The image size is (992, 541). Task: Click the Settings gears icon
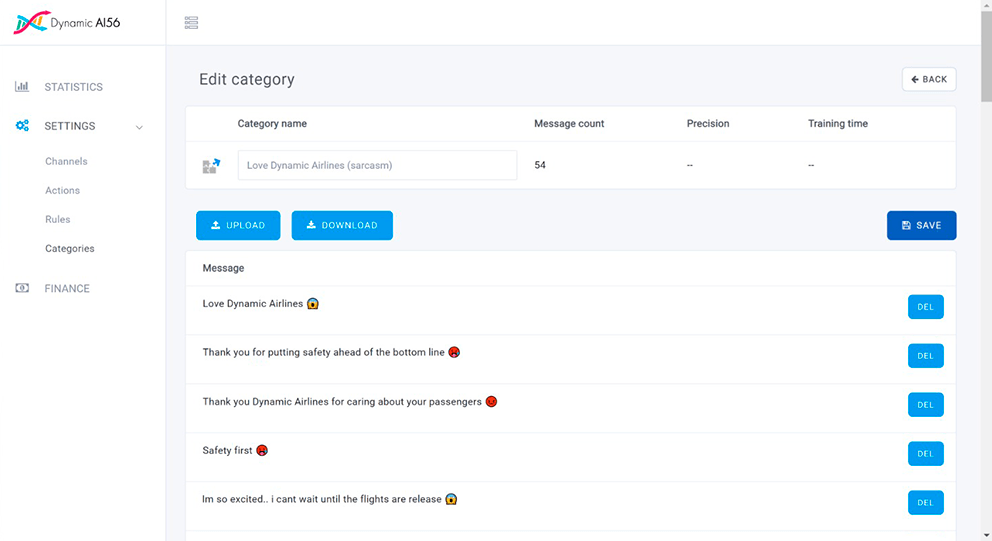tap(22, 126)
